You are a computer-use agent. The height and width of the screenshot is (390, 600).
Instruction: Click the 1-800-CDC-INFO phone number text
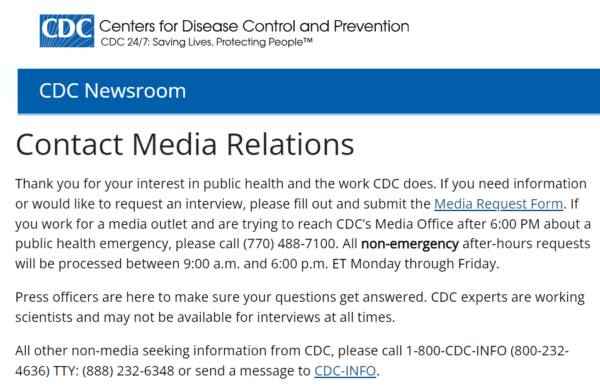point(456,350)
